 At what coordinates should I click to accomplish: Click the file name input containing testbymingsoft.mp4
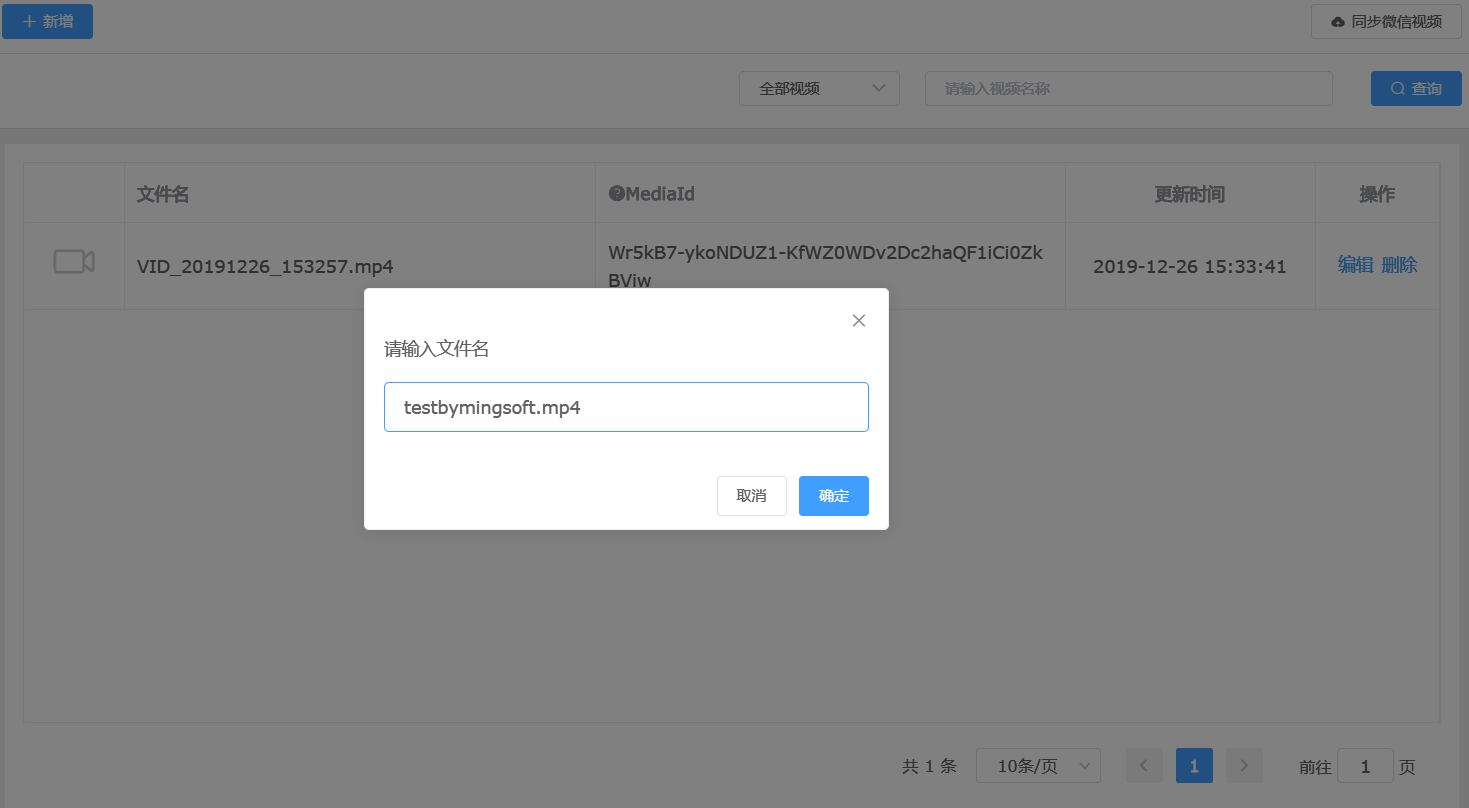click(626, 407)
